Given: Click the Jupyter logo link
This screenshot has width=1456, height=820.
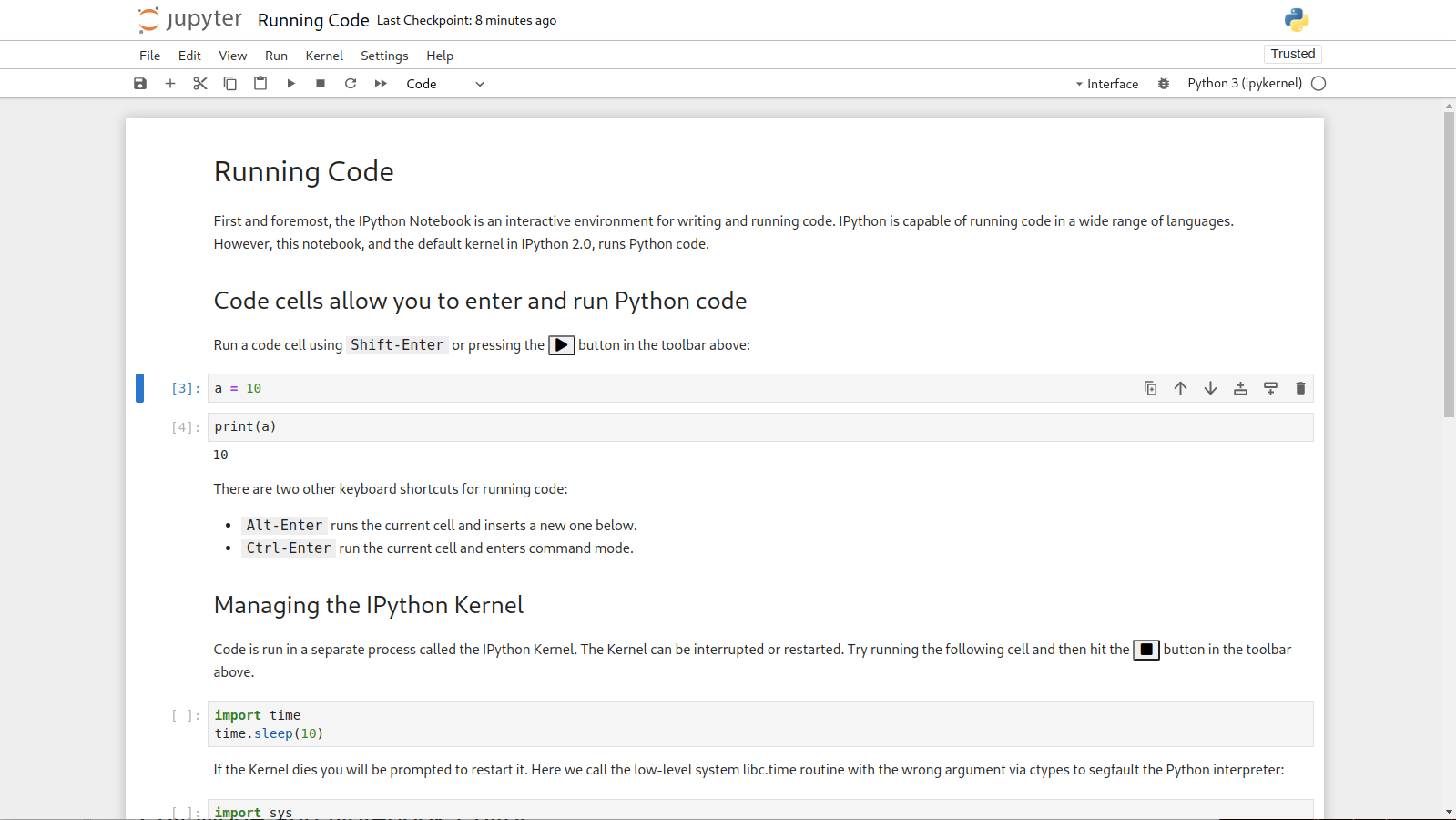Looking at the screenshot, I should (190, 20).
